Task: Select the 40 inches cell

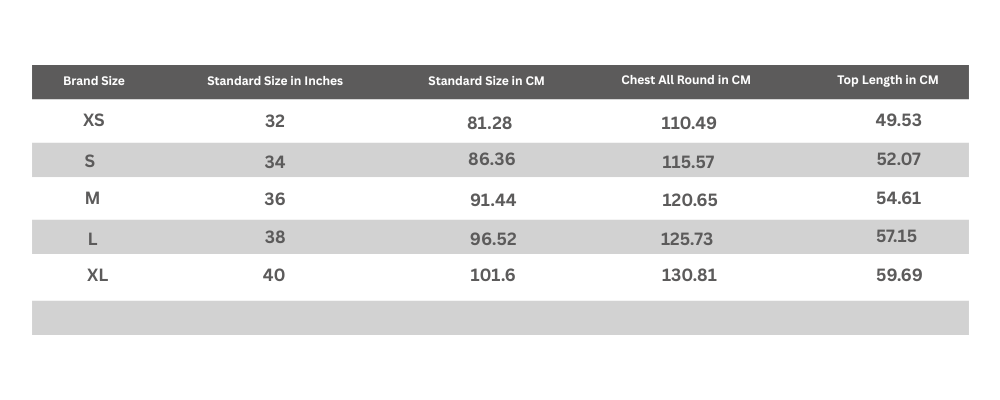Action: tap(274, 275)
